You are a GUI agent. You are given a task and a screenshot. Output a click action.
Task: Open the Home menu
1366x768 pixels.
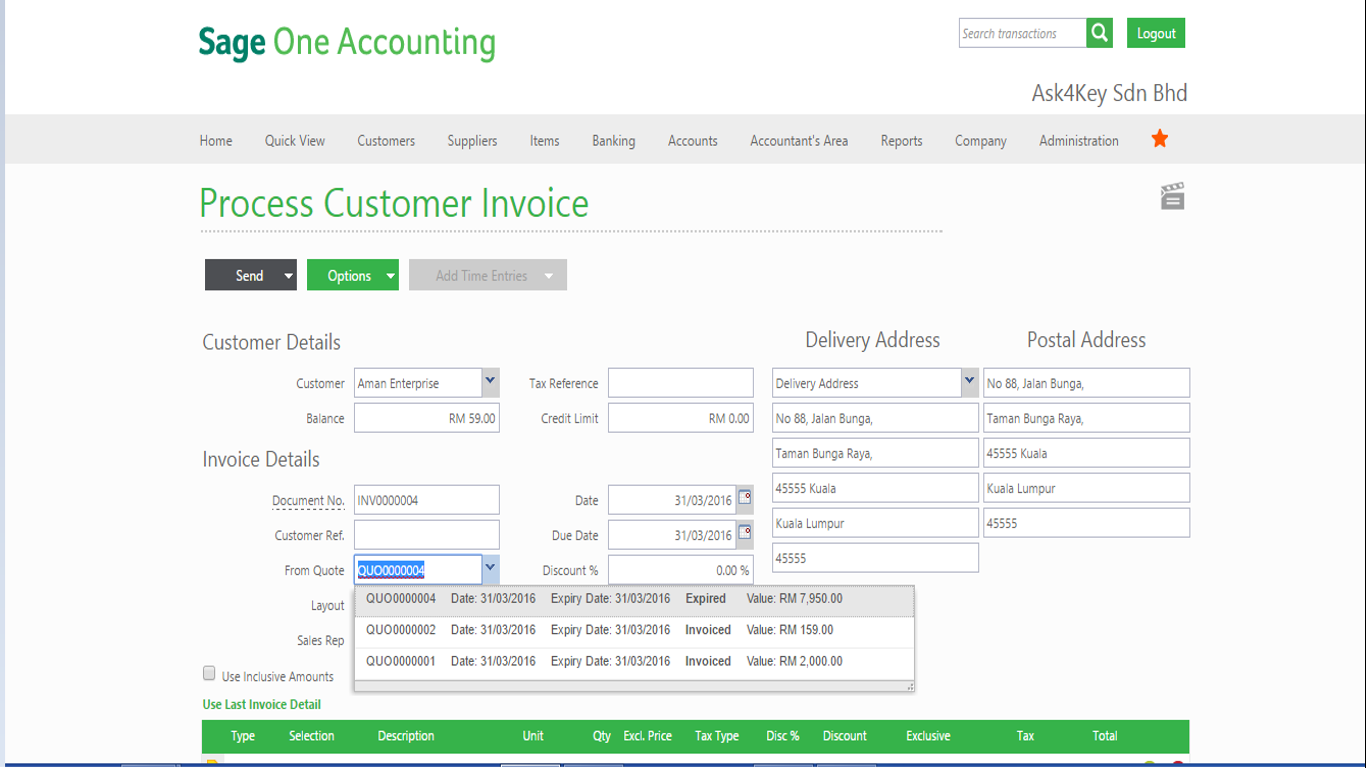point(216,141)
